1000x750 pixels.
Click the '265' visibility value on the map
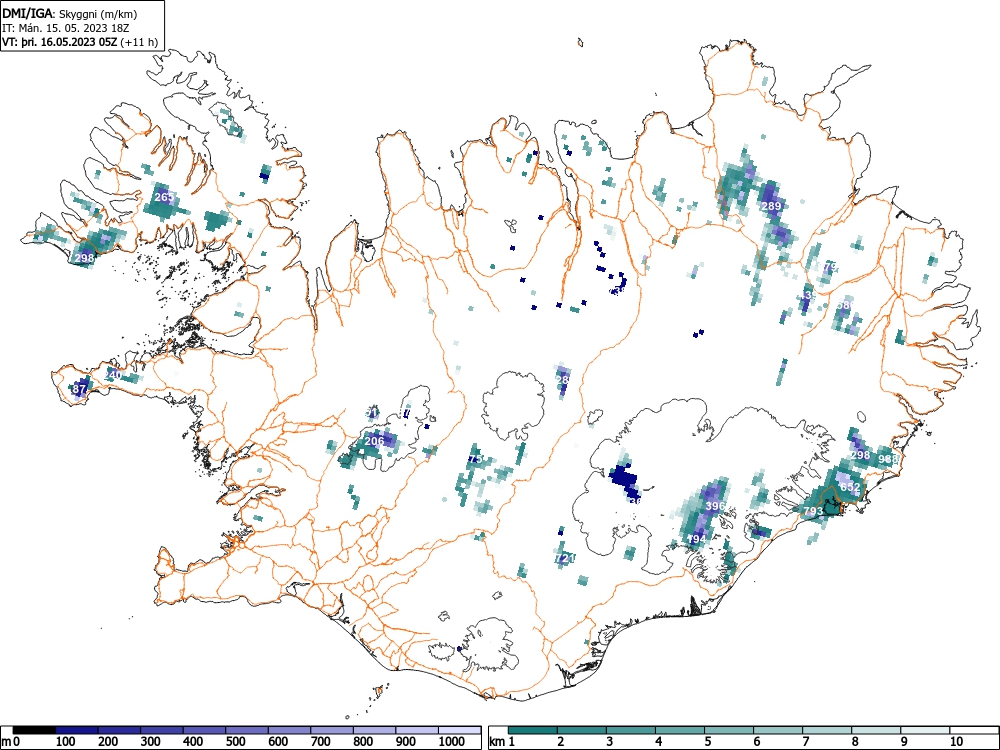tap(164, 197)
